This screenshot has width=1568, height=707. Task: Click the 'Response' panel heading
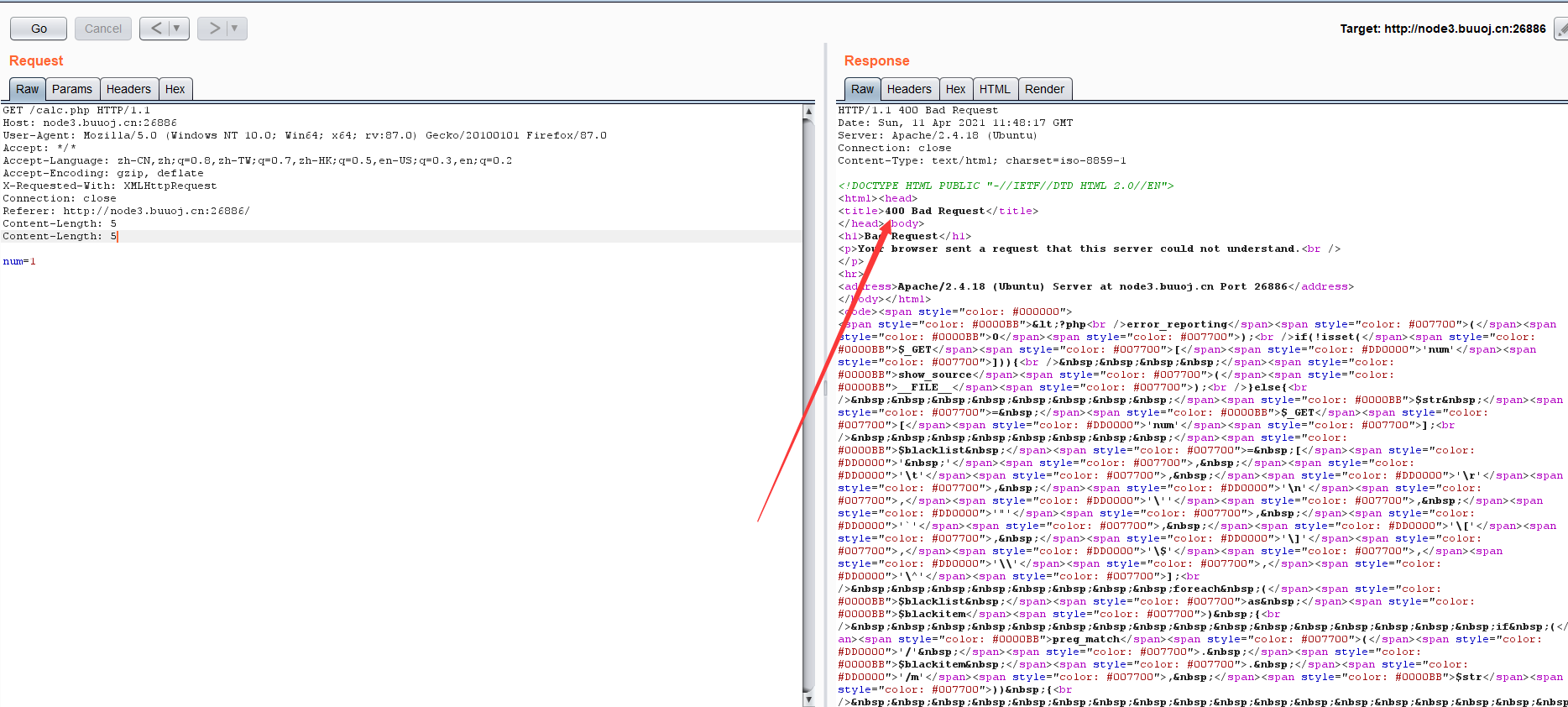[876, 60]
